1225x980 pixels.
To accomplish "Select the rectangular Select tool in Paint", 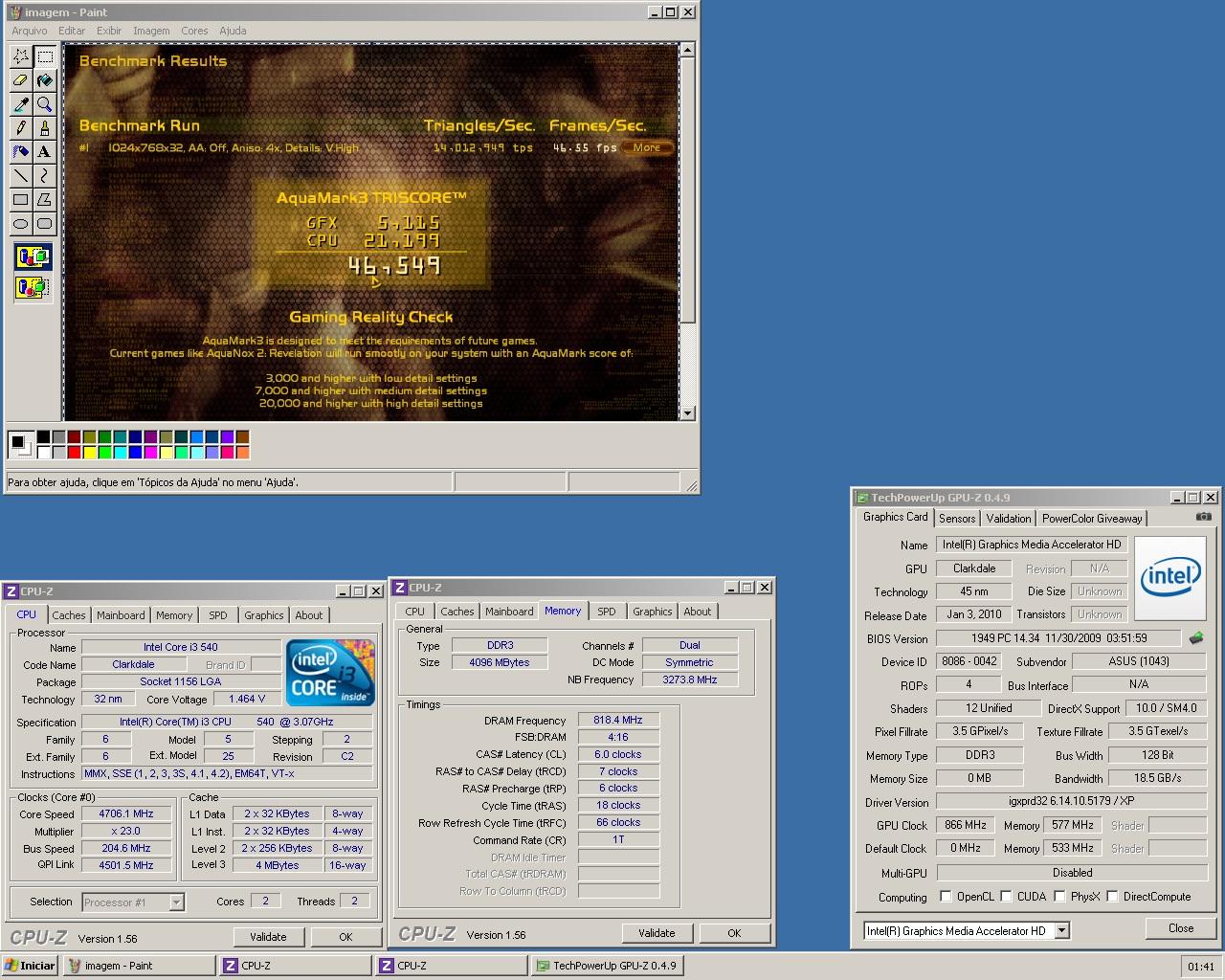I will coord(44,56).
